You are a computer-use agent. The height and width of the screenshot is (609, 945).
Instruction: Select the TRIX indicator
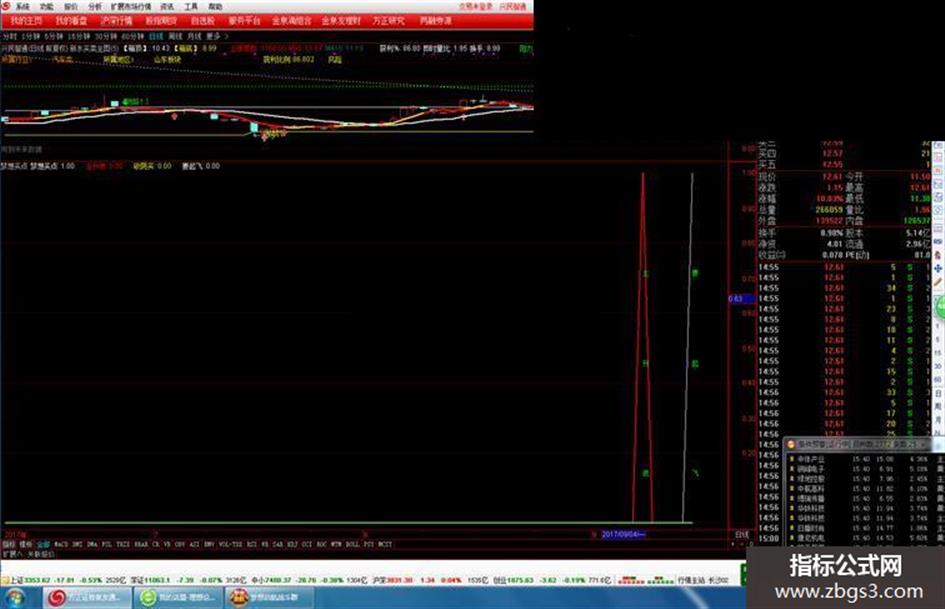(123, 544)
